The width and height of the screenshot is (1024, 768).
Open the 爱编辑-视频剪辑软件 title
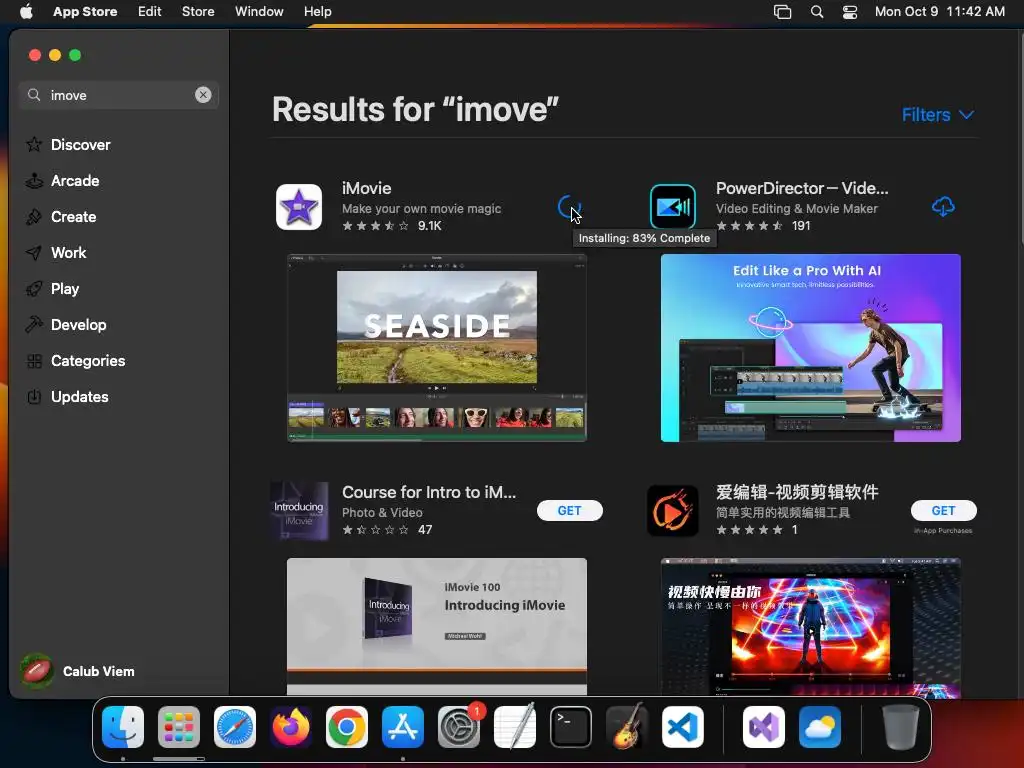pos(797,492)
